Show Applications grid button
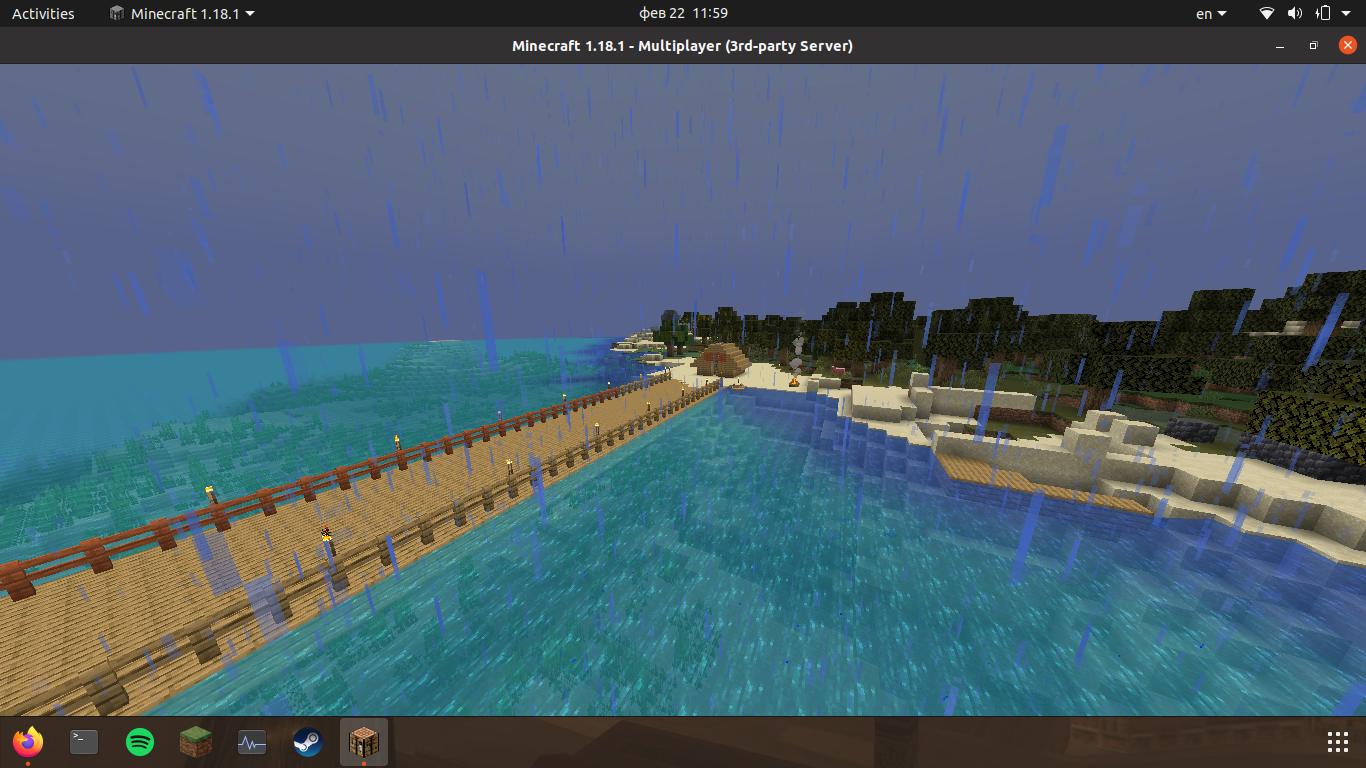Image resolution: width=1366 pixels, height=768 pixels. [x=1338, y=742]
